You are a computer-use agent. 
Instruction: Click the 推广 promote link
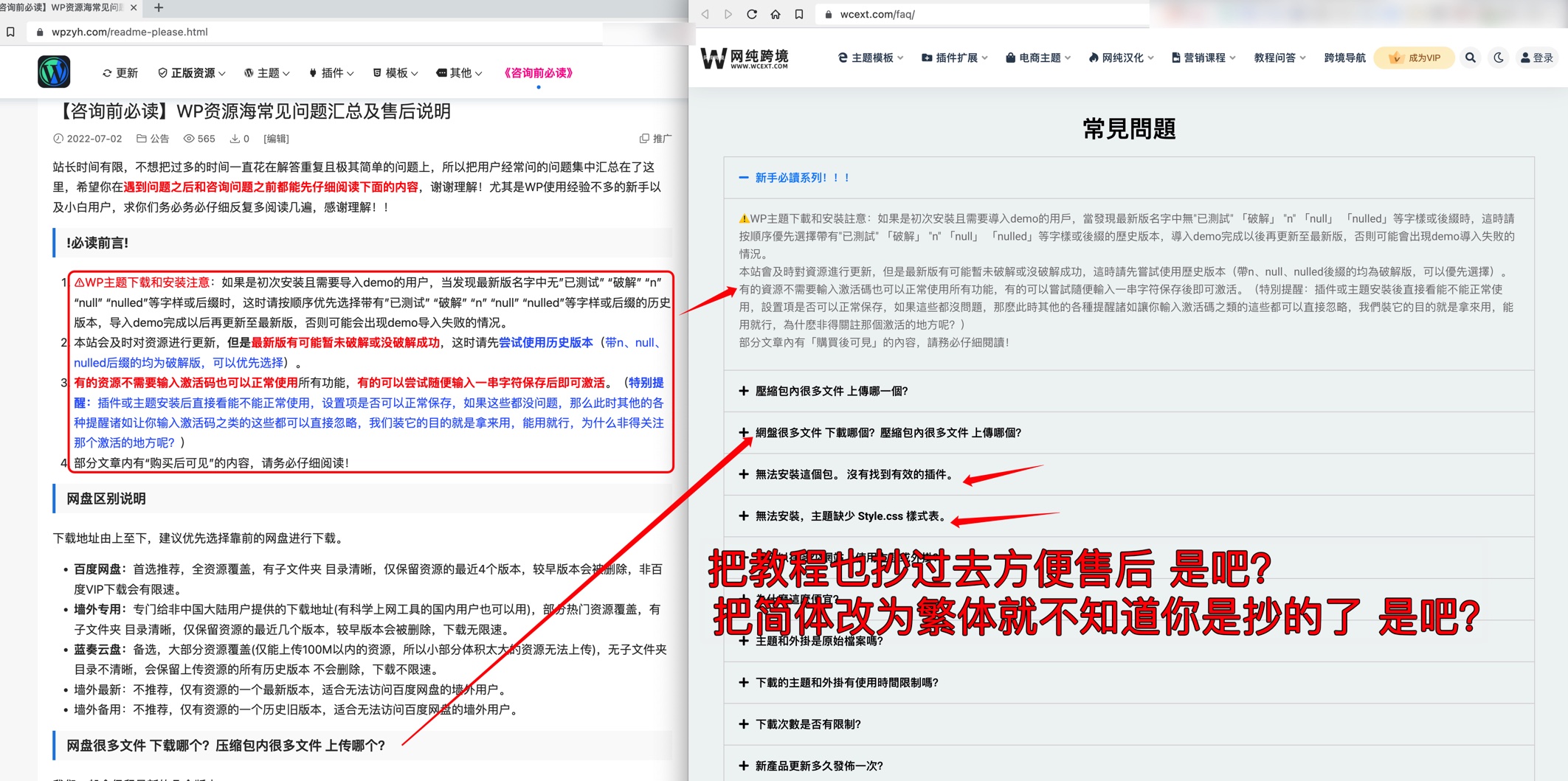click(655, 139)
